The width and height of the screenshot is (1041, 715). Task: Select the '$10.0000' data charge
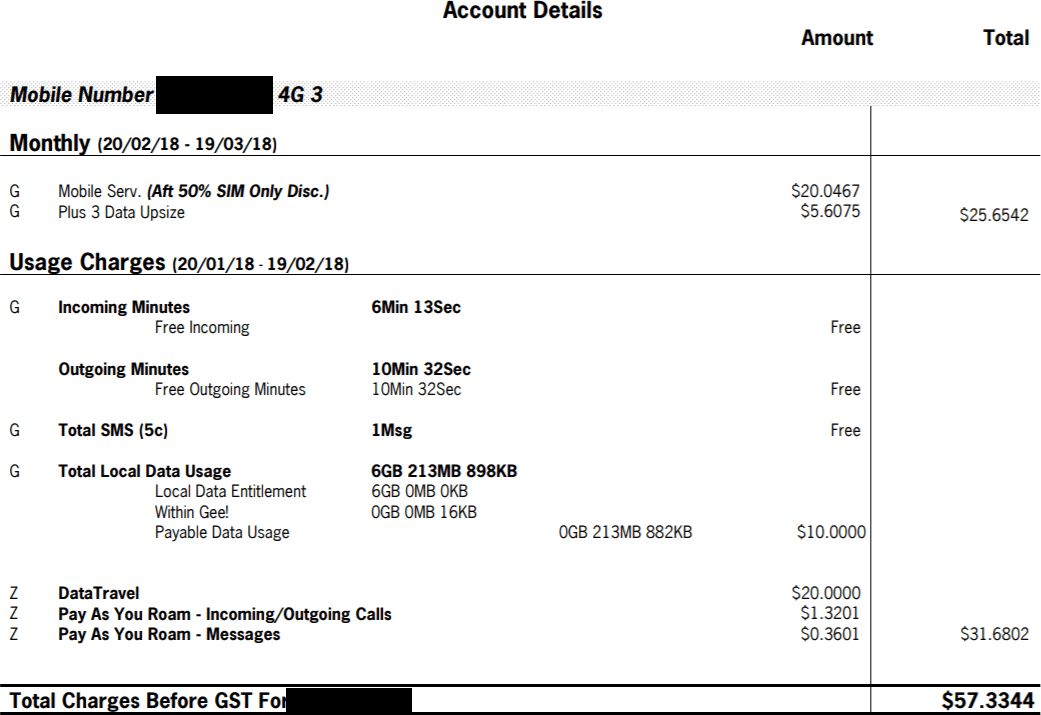[831, 532]
